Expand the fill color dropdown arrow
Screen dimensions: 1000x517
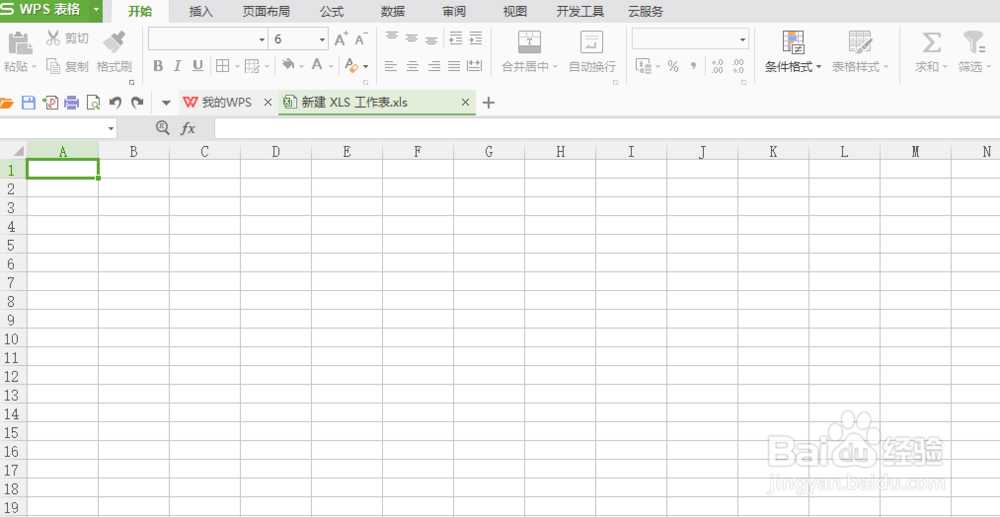click(x=302, y=66)
